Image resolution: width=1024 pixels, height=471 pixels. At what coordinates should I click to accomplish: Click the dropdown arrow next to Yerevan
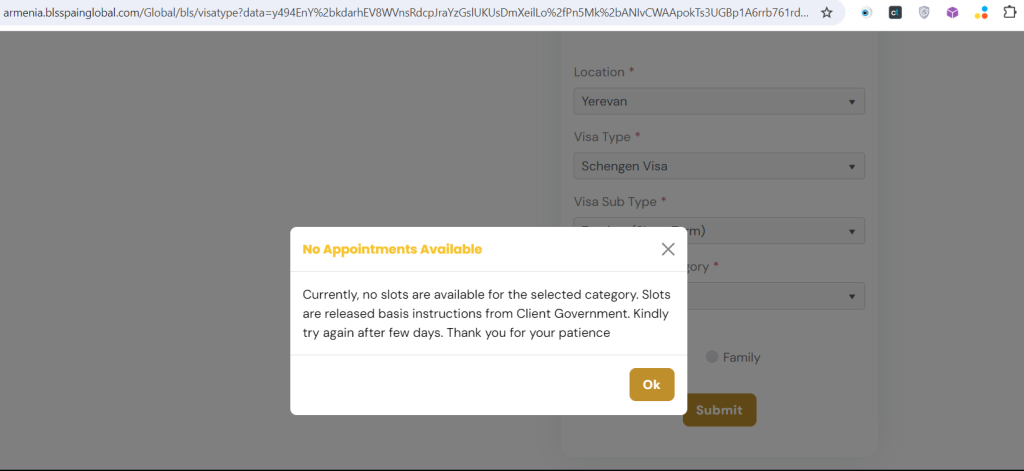852,102
